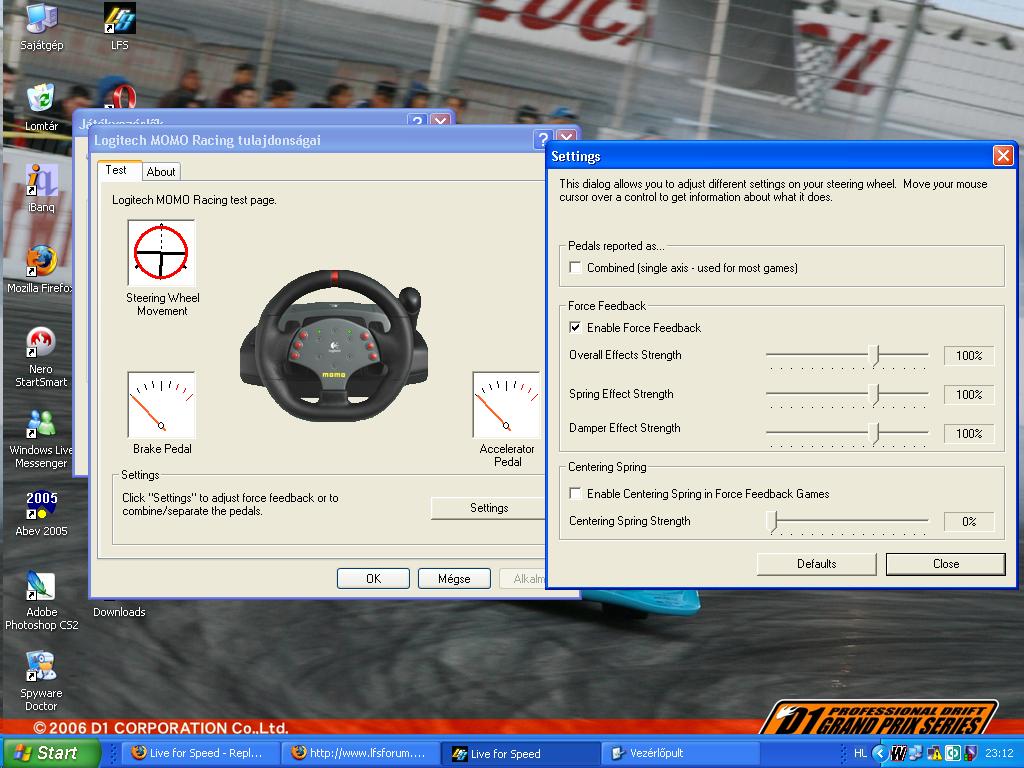Click the Centering Spring Strength slider thumb
This screenshot has width=1024, height=768.
point(774,522)
